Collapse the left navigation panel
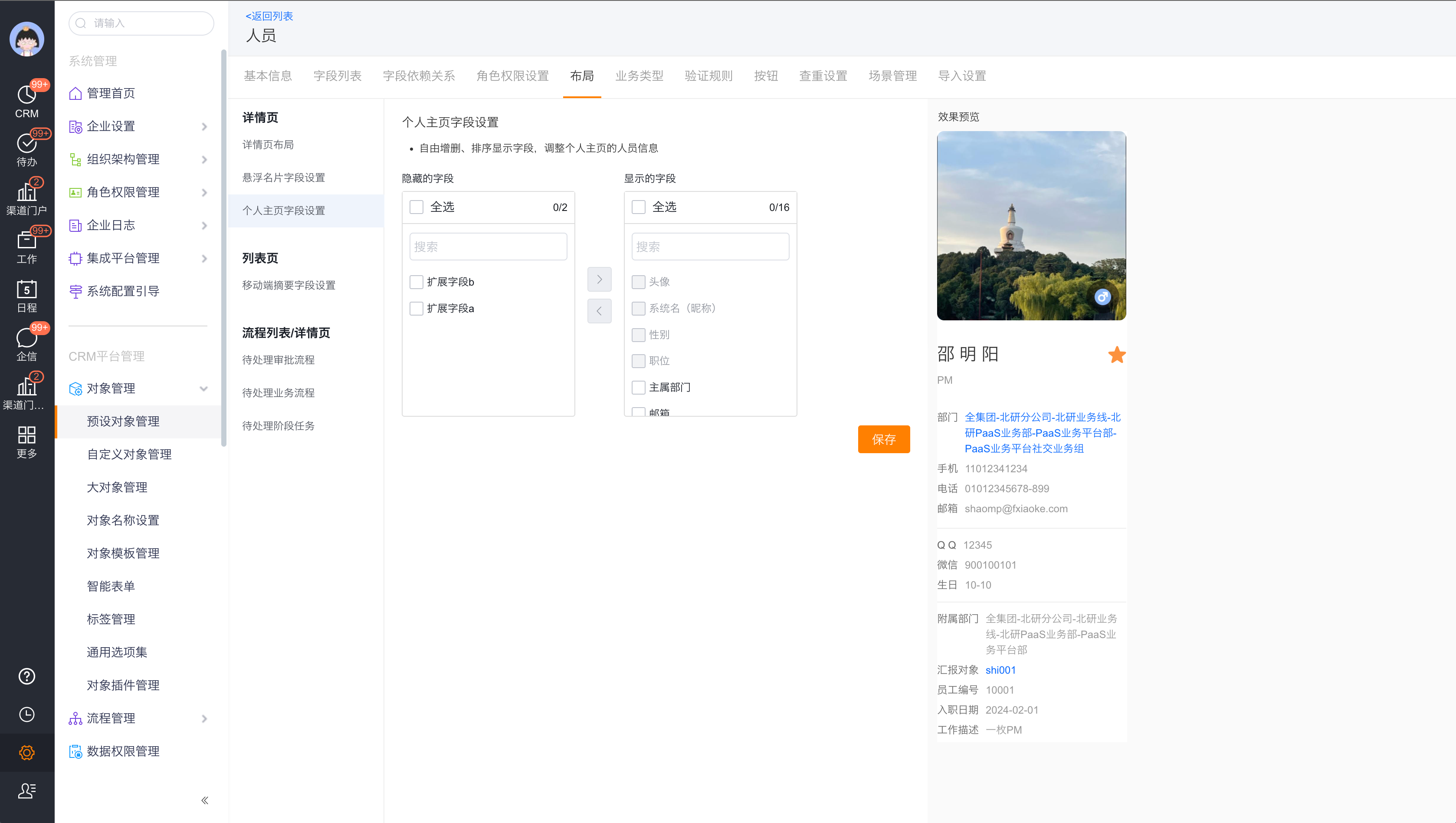Viewport: 1456px width, 823px height. [x=205, y=800]
